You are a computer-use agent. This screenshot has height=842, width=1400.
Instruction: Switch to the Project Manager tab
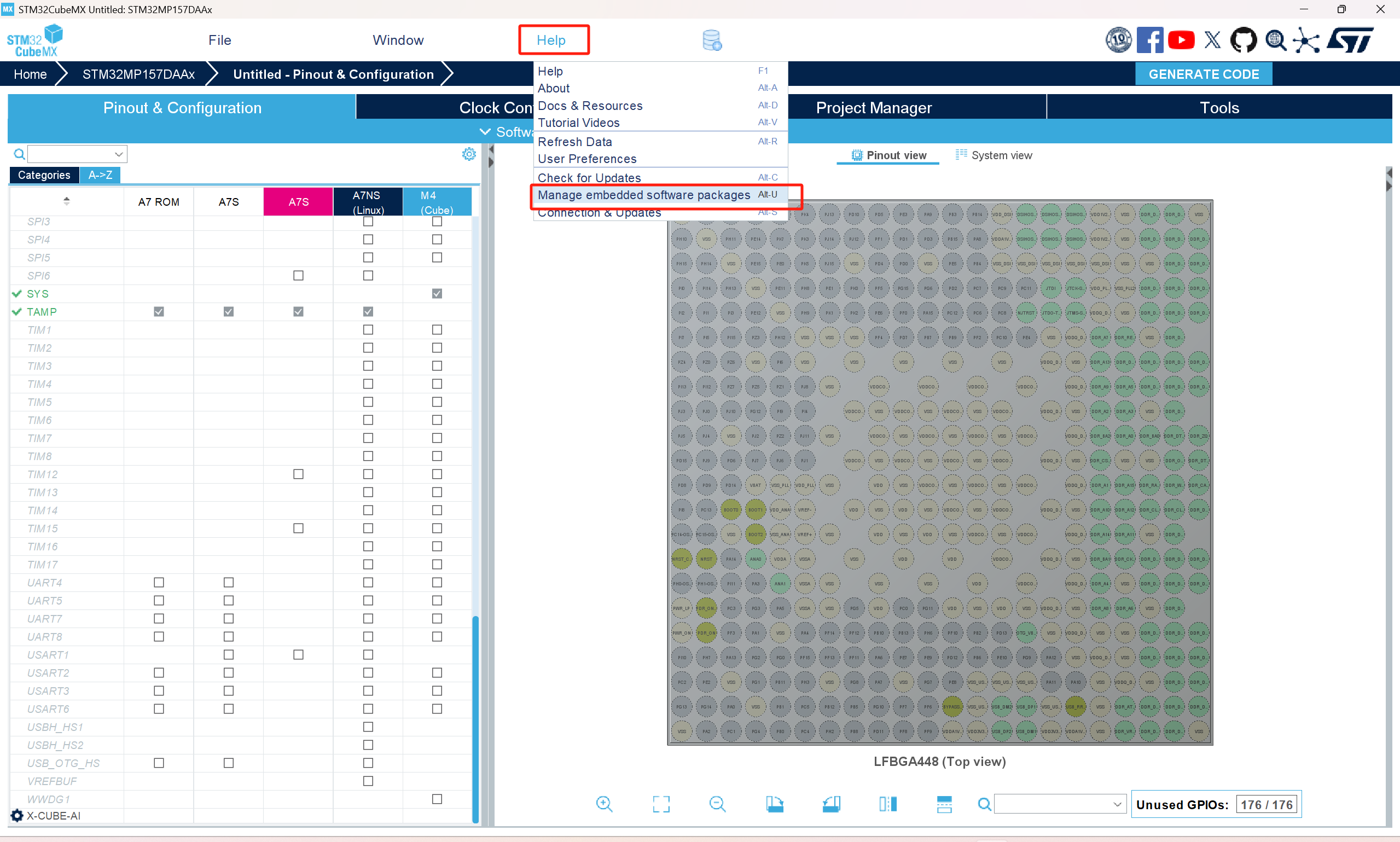click(x=874, y=108)
